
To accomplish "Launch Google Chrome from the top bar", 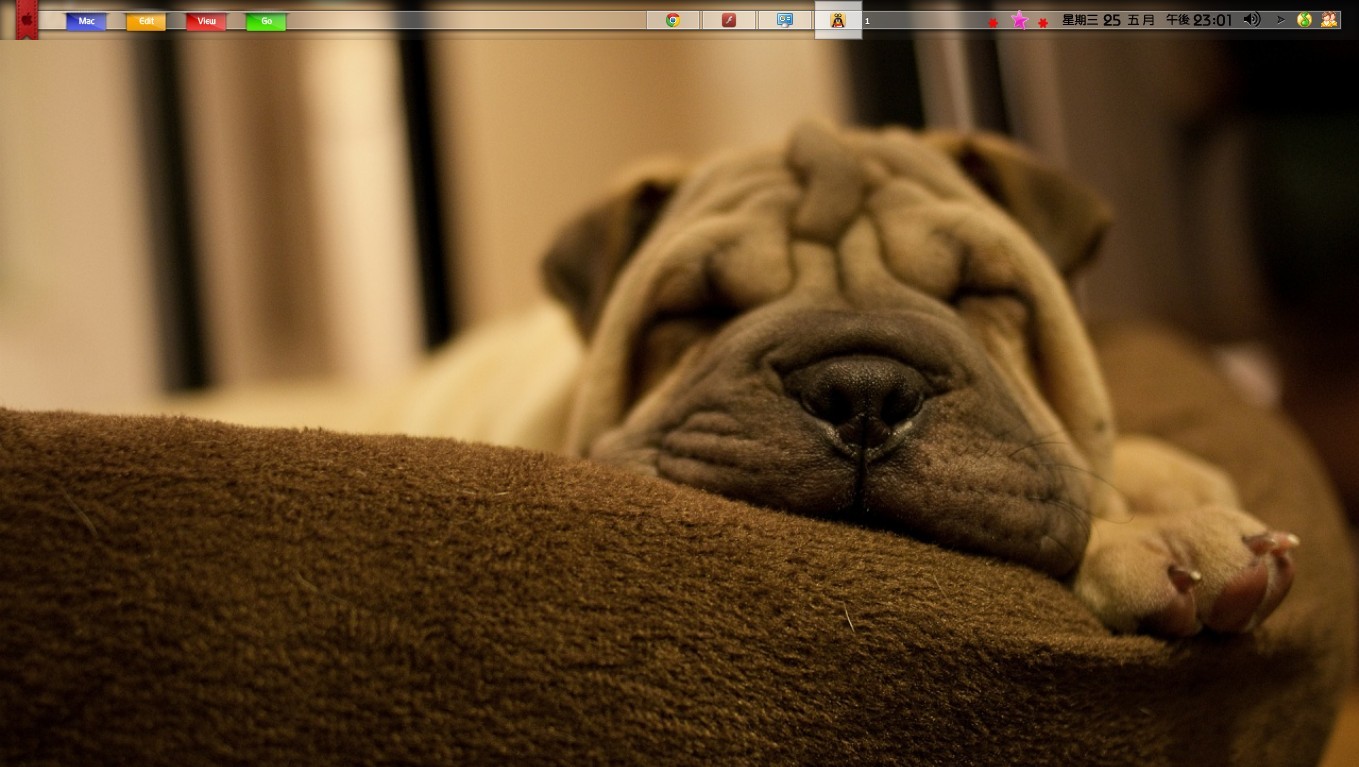I will point(673,20).
